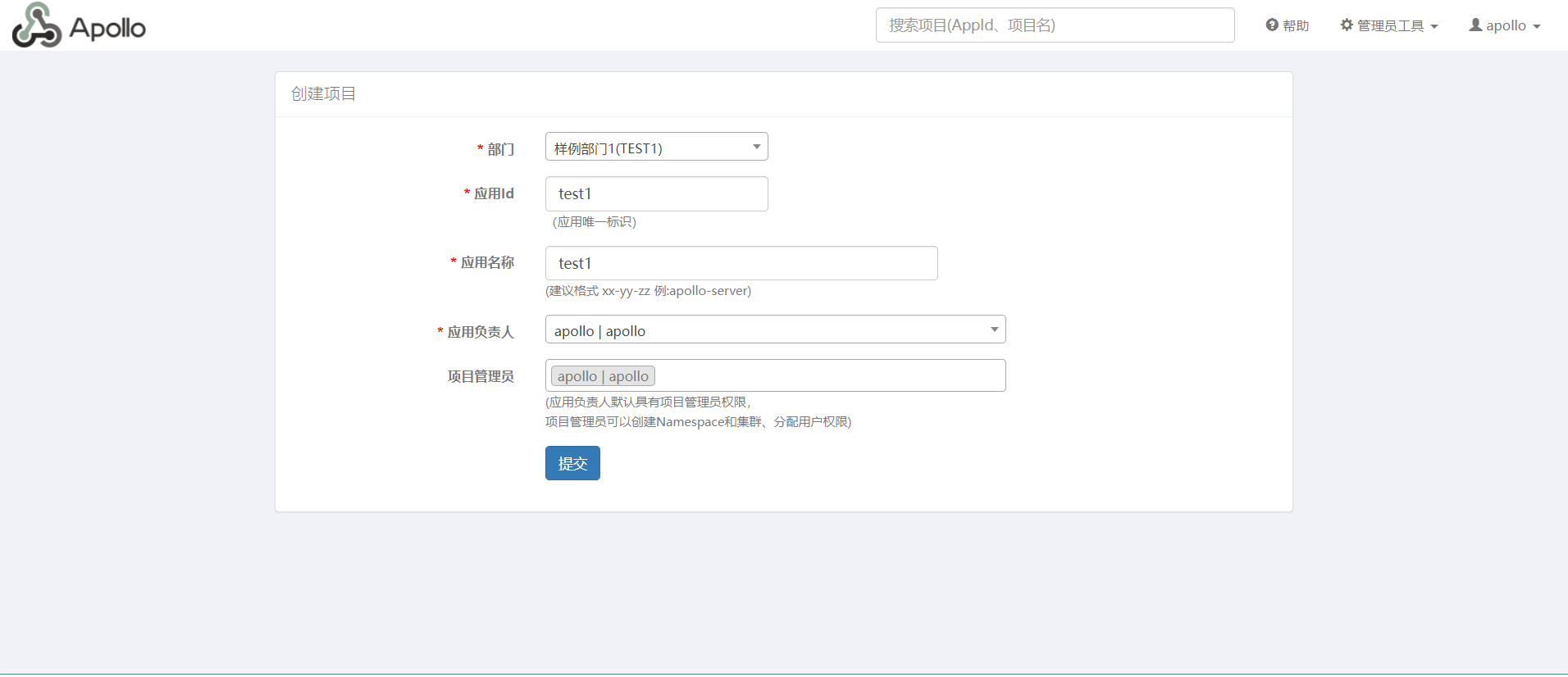Expand the 部门 department dropdown

tap(656, 147)
